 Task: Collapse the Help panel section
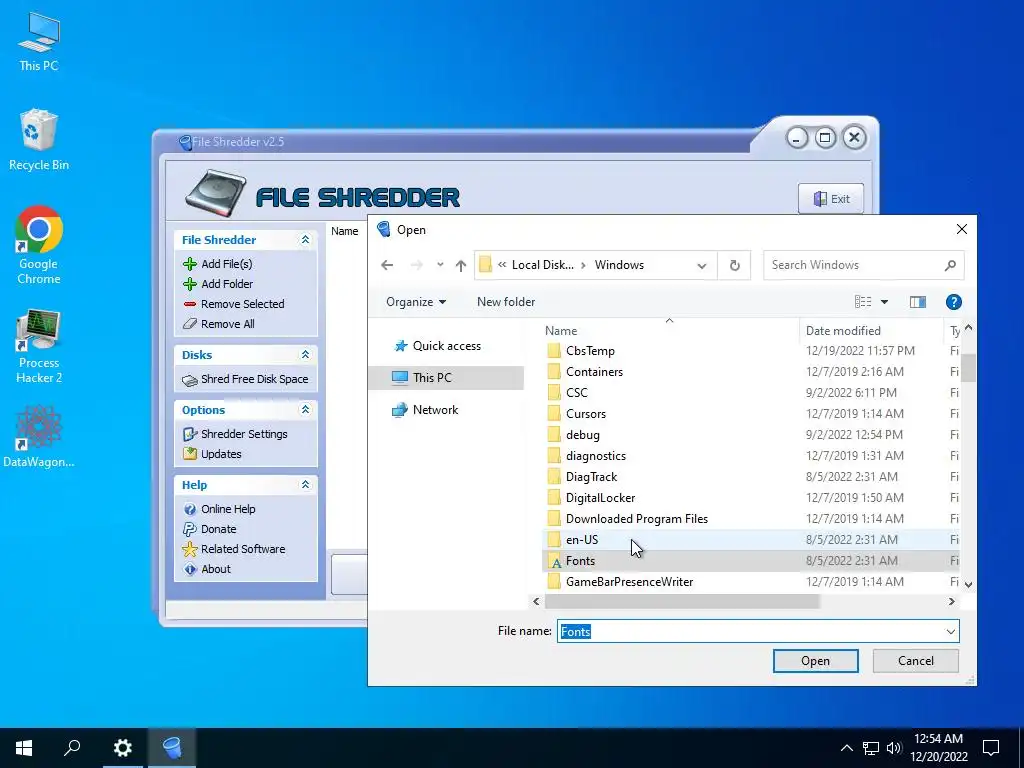coord(305,485)
